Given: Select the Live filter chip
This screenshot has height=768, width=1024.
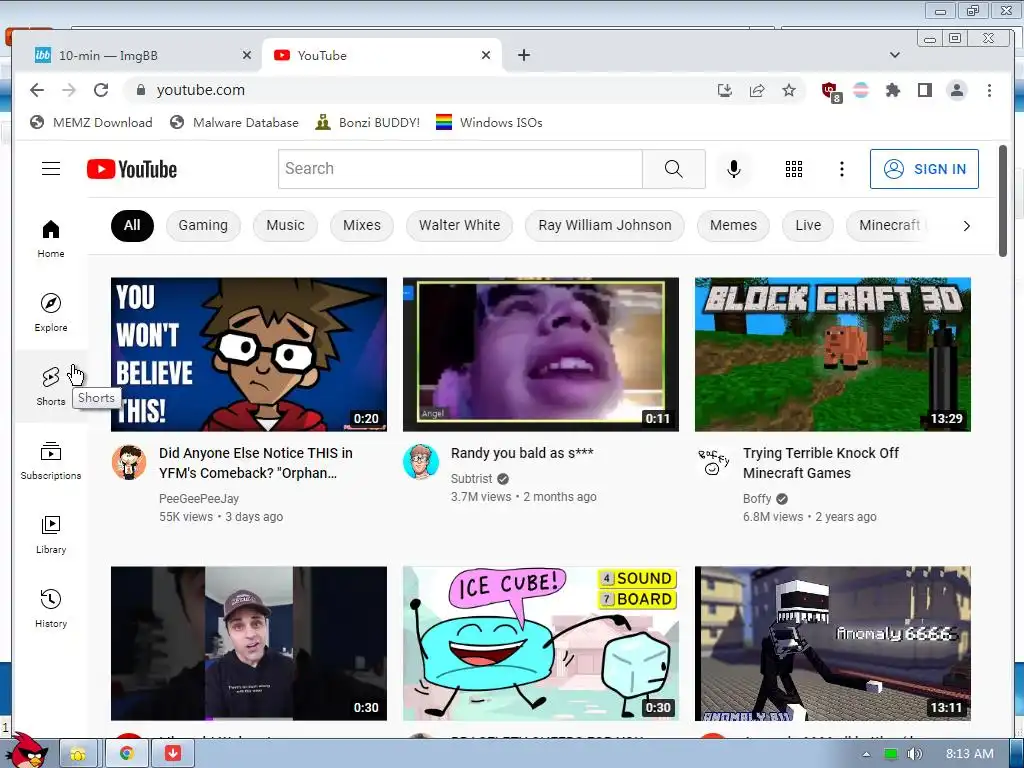Looking at the screenshot, I should pyautogui.click(x=808, y=225).
